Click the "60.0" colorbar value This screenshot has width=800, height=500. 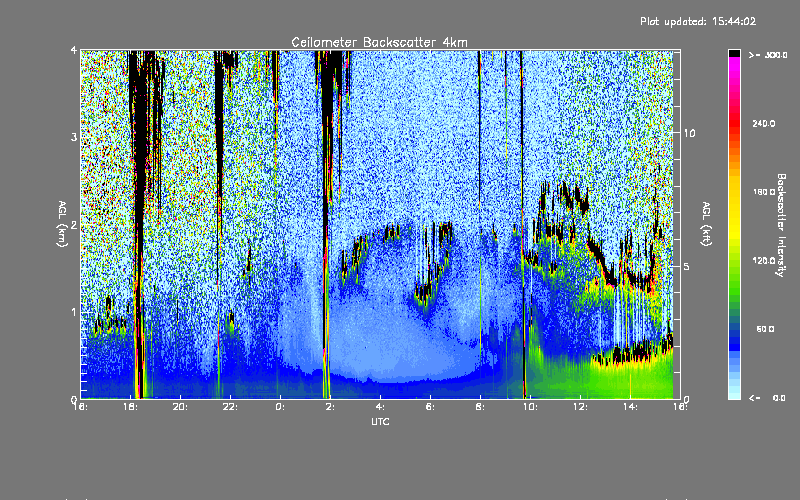(765, 330)
